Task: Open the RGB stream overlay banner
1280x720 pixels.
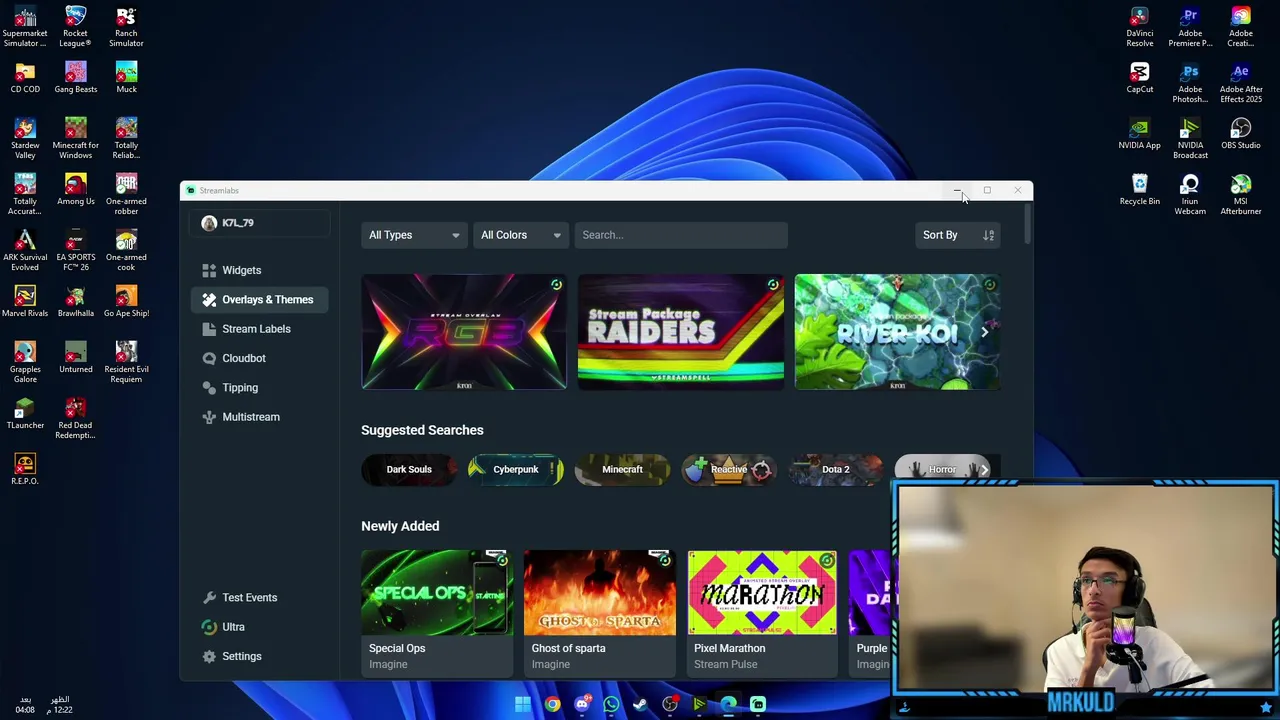Action: [464, 332]
